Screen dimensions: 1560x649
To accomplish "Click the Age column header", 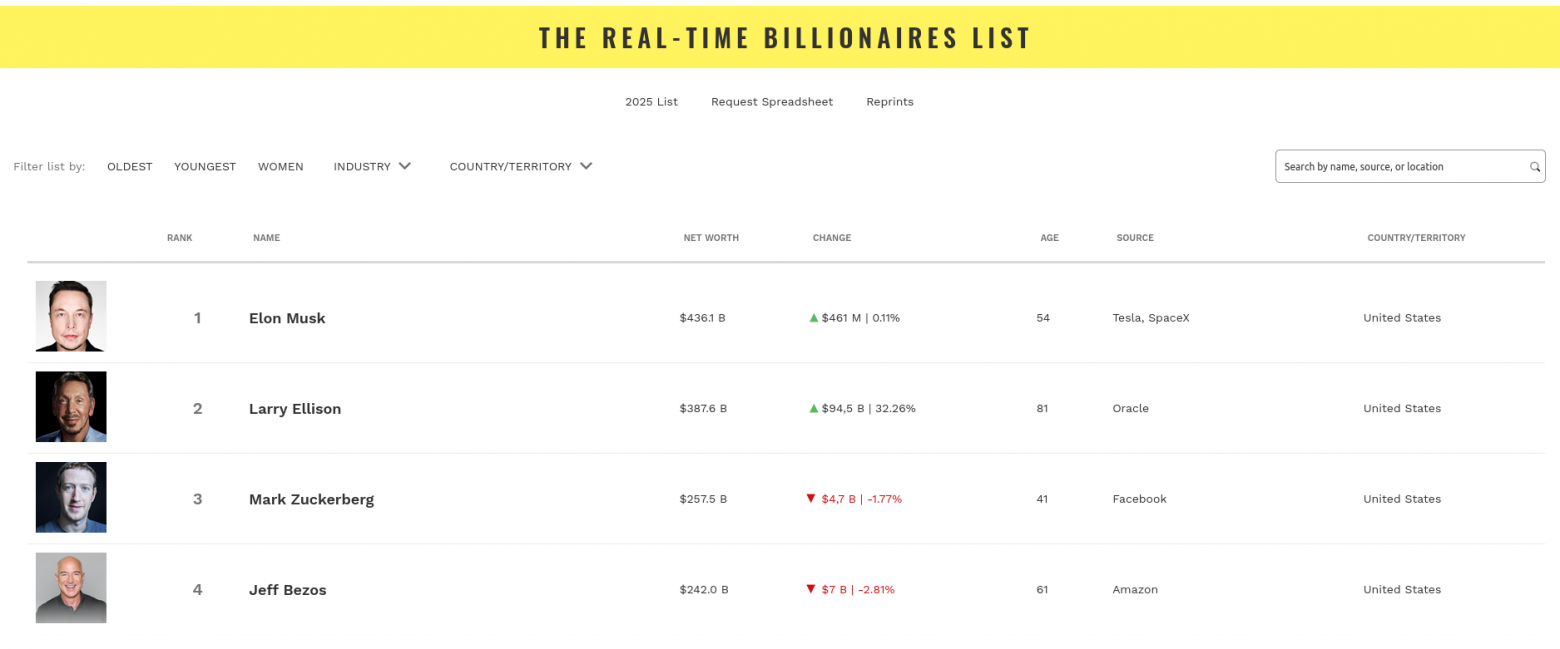I will click(x=1049, y=238).
